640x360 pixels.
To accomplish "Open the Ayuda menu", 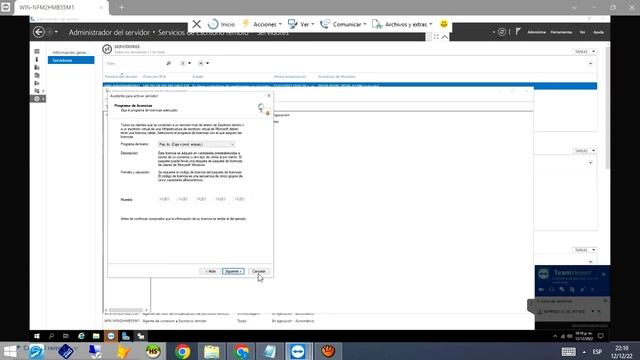I will click(598, 32).
